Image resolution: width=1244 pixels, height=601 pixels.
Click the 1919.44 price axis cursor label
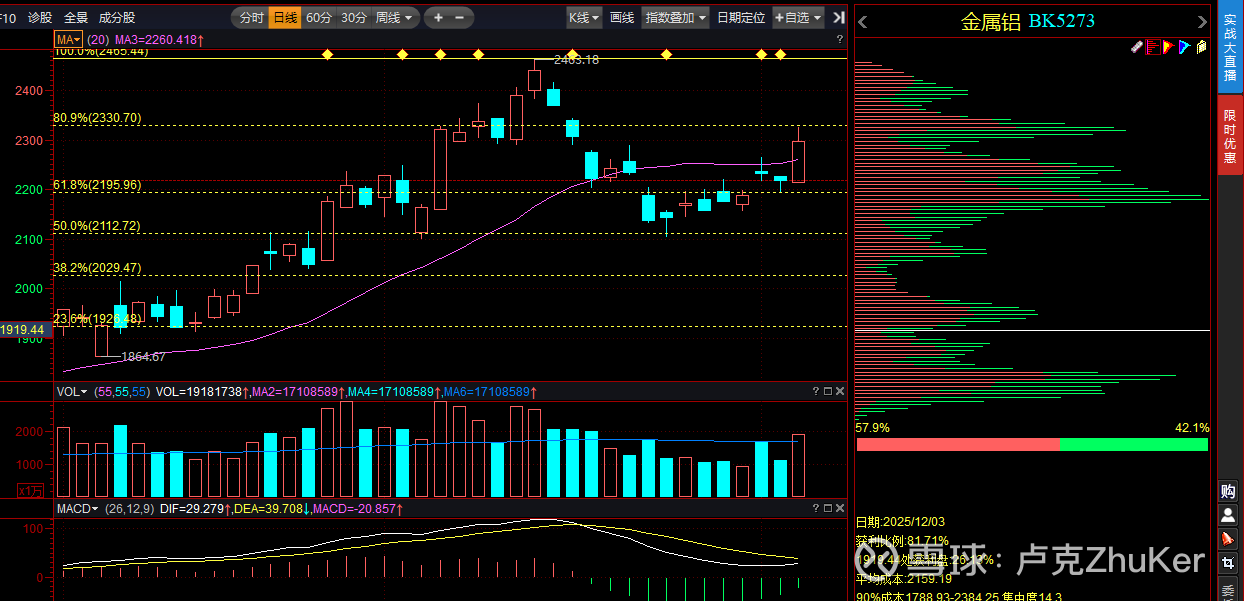click(23, 329)
